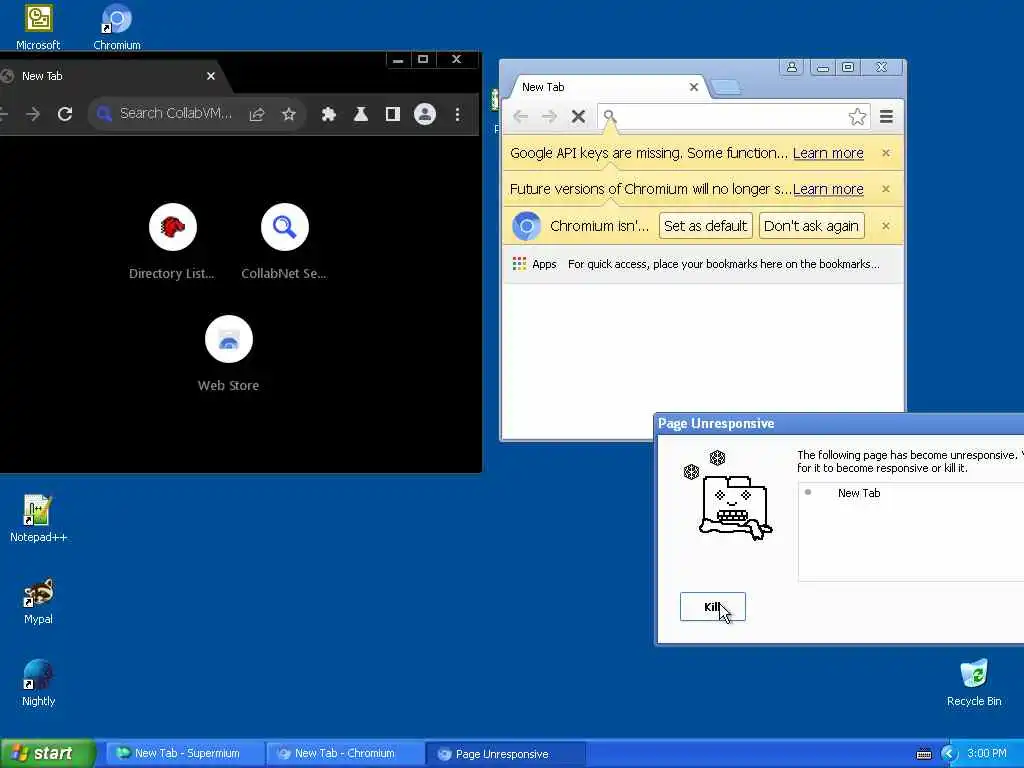The image size is (1024, 768).
Task: Open Notepad++ desktop shortcut
Action: pos(38,519)
